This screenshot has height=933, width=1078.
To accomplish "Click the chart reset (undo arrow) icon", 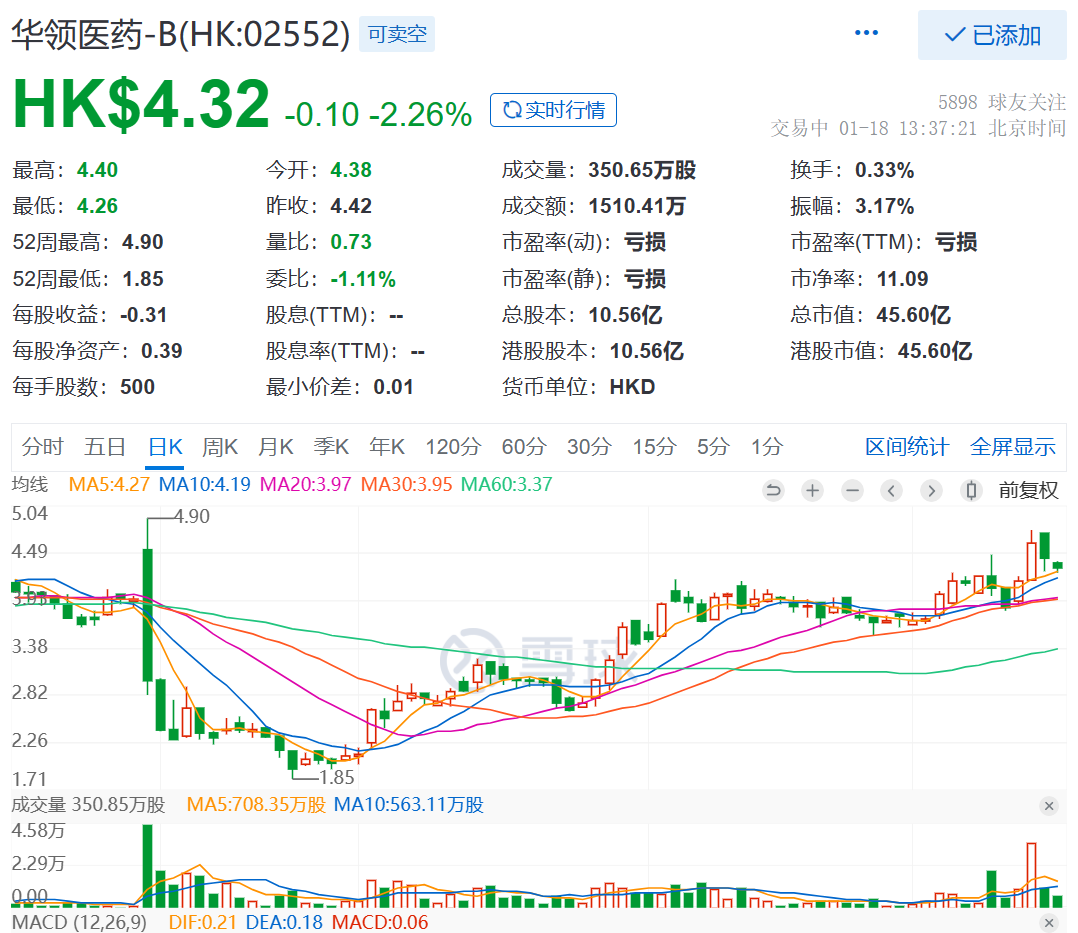I will point(773,490).
